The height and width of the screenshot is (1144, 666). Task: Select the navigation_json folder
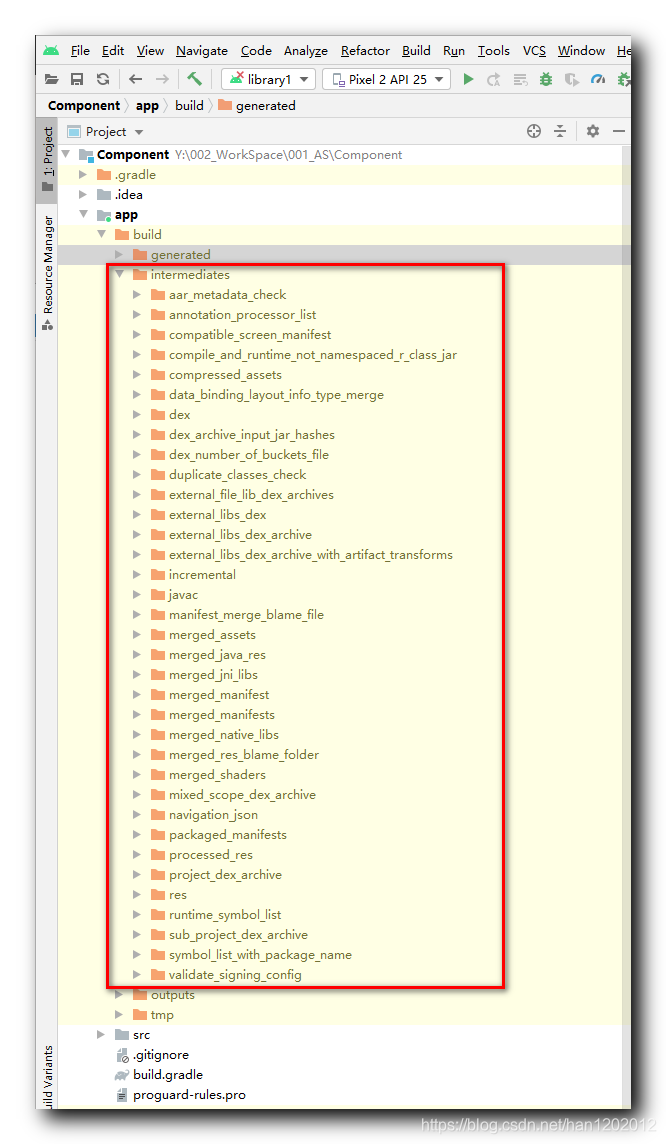click(x=213, y=815)
